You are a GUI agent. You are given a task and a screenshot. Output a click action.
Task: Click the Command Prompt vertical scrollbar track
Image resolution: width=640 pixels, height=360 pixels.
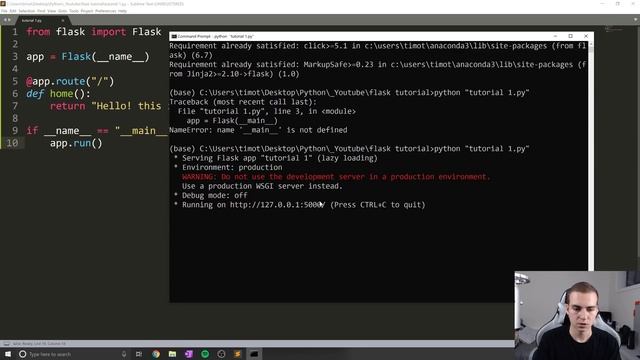pyautogui.click(x=591, y=163)
